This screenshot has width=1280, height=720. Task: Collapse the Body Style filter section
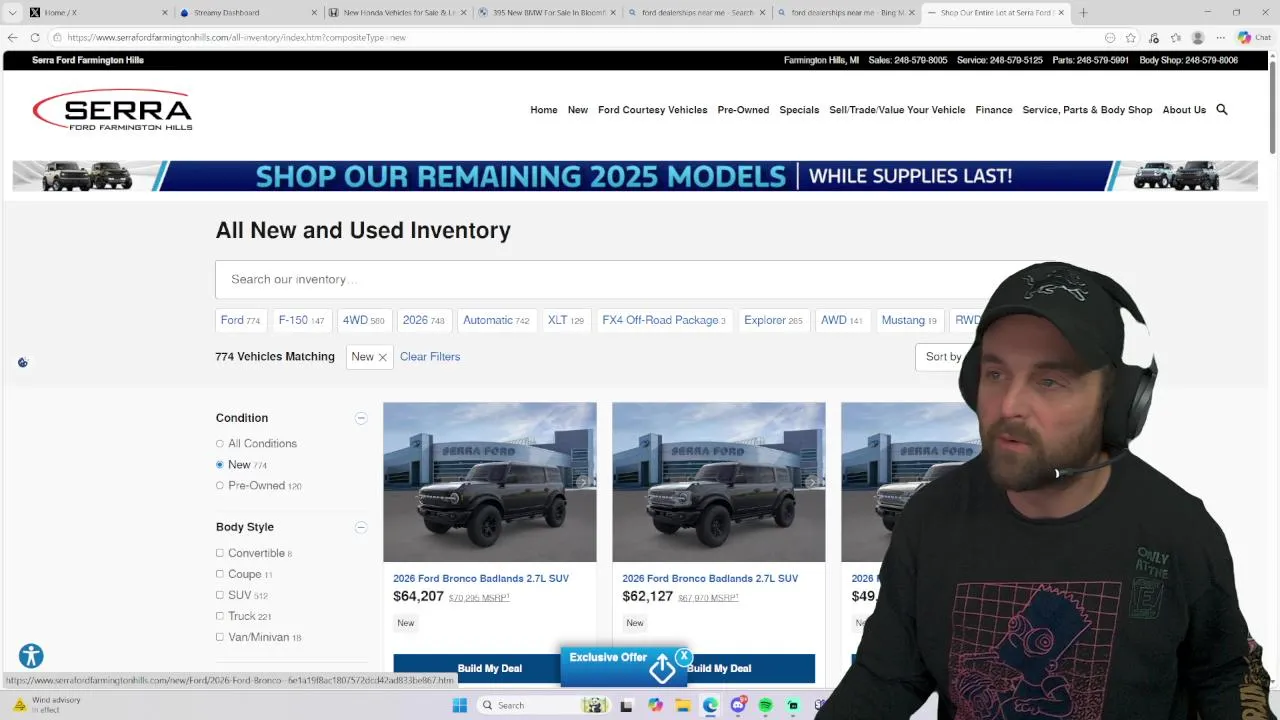tap(361, 527)
